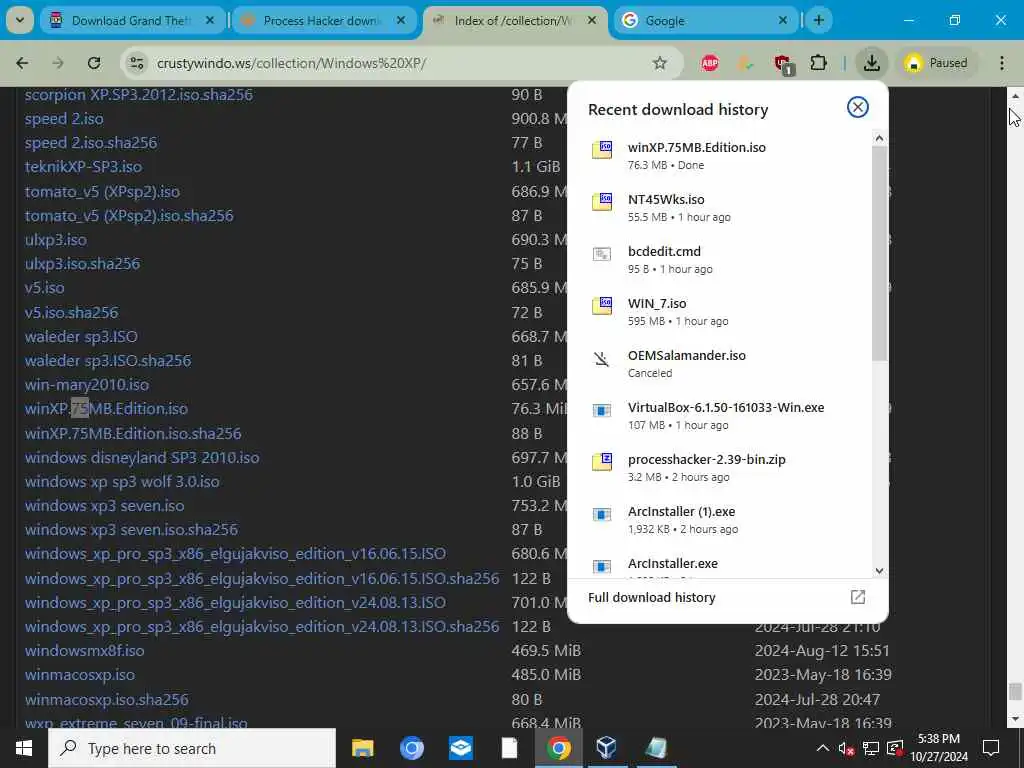Switch to Download Grand Theft tab
1024x768 pixels.
(133, 21)
